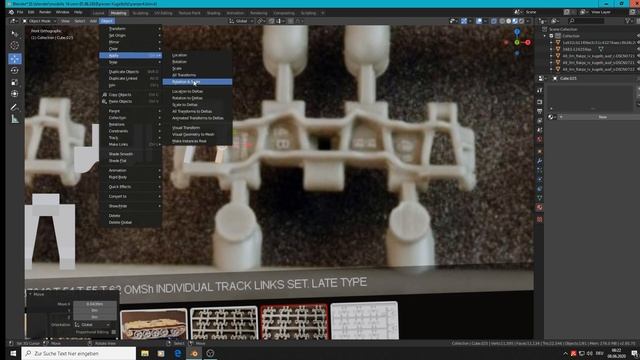Open the Particles properties tab
Viewport: 640px width, 360px height.
(x=540, y=170)
